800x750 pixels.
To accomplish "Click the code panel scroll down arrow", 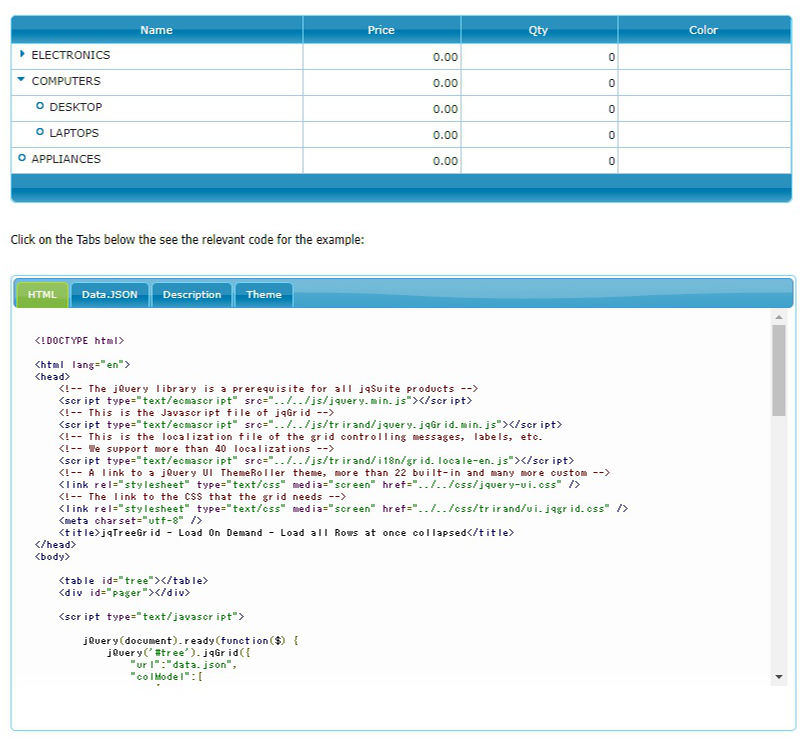I will click(x=779, y=677).
